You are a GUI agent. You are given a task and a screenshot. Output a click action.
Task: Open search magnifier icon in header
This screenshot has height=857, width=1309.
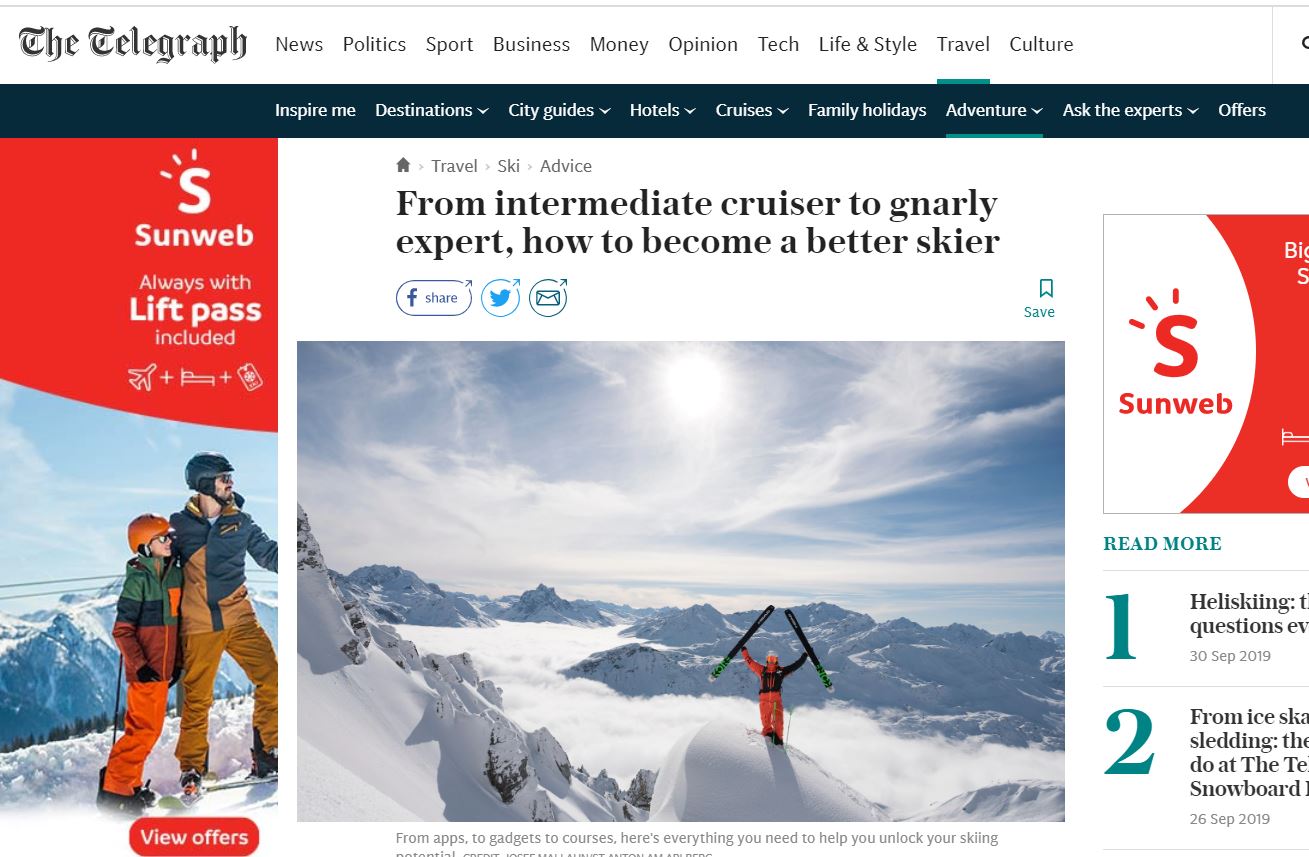point(1304,44)
